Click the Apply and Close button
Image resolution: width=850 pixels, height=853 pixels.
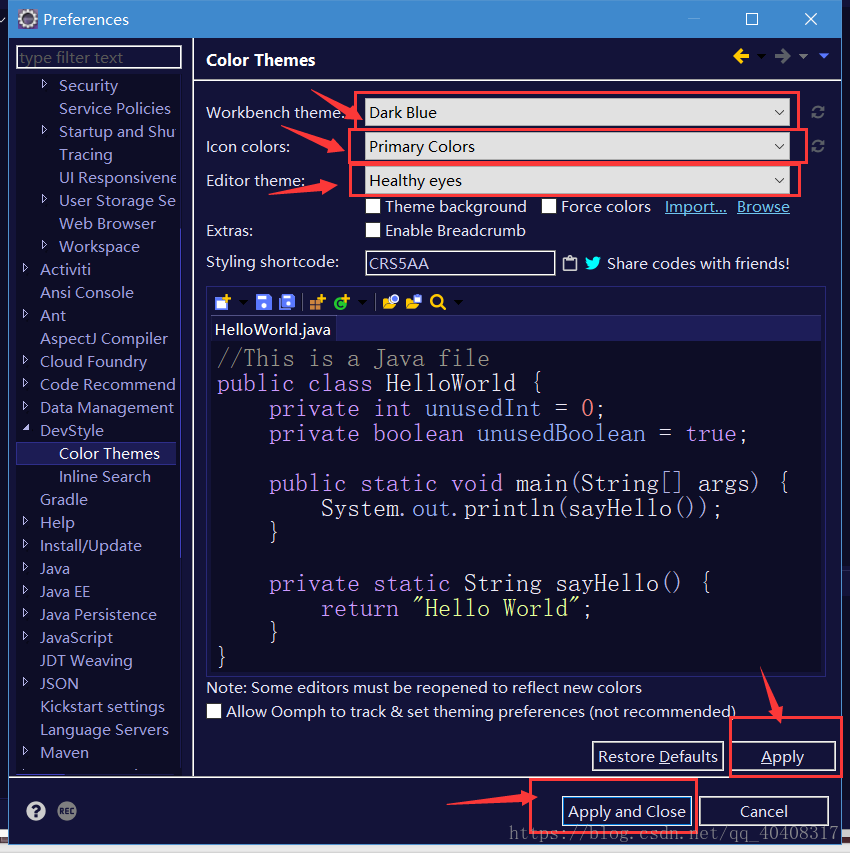[x=627, y=811]
